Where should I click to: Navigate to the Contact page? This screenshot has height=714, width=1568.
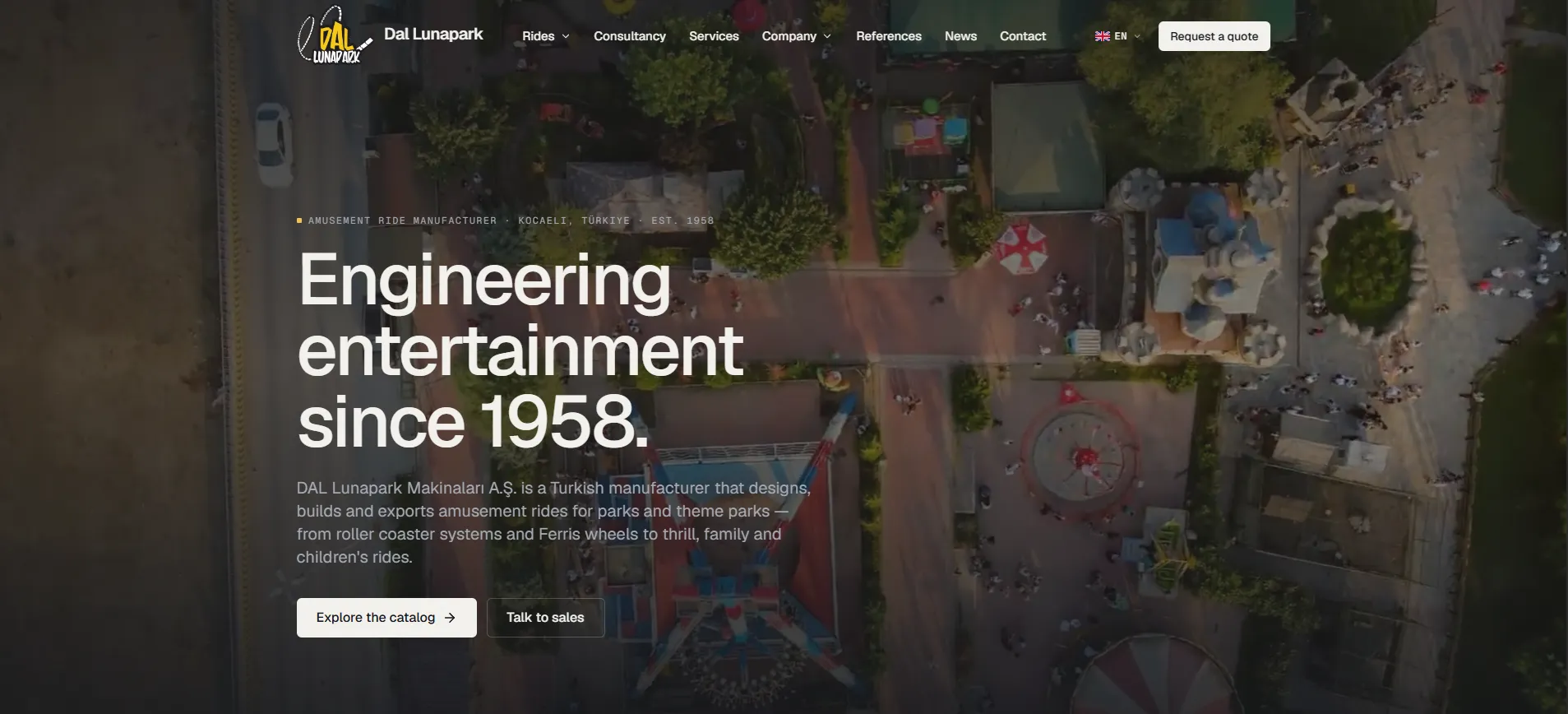pos(1023,36)
